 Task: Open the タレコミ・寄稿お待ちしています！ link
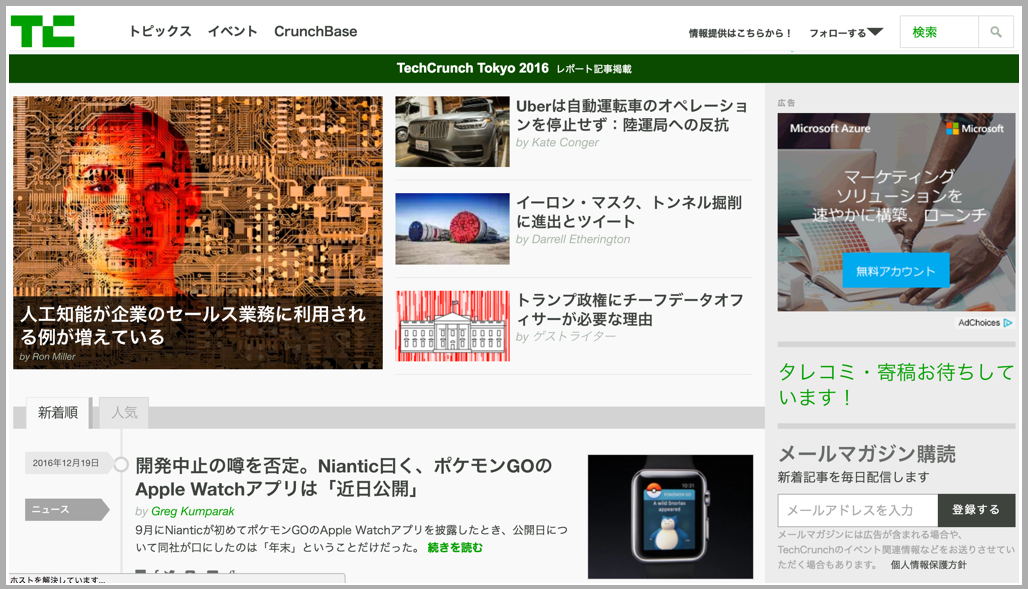(x=896, y=384)
